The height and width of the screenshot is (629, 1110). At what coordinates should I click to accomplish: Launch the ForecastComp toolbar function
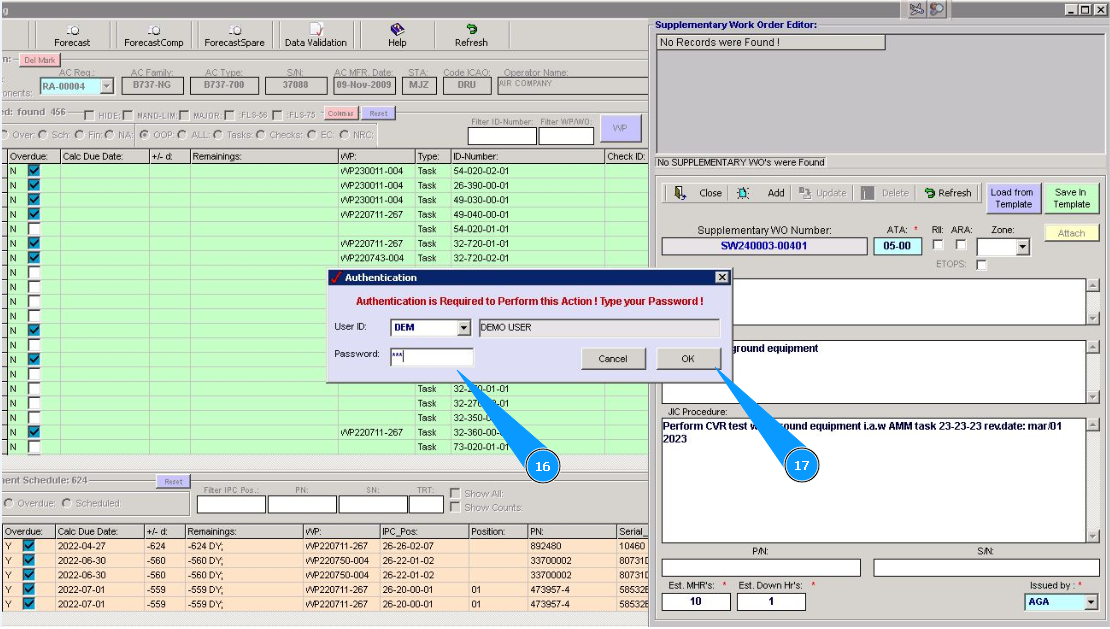coord(154,35)
